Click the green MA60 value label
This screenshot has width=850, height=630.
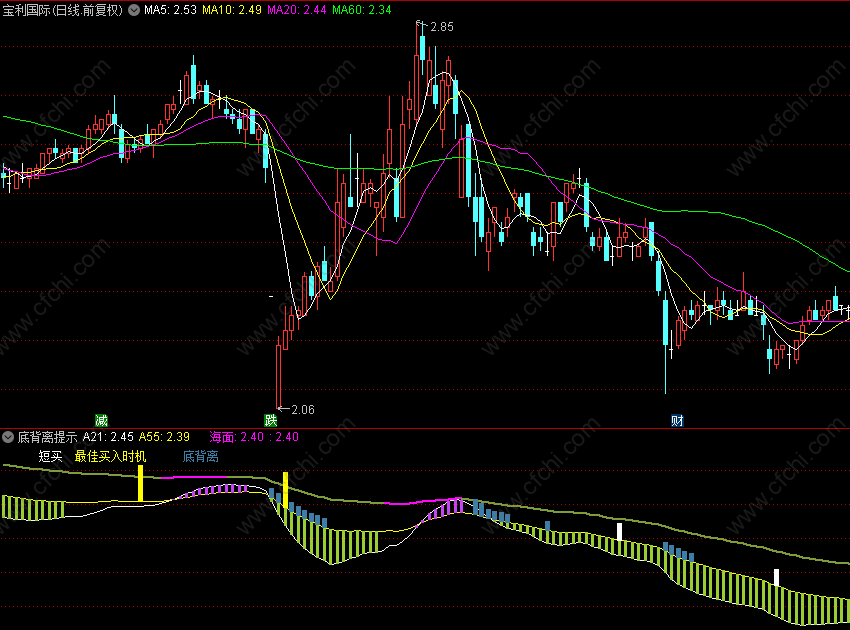pos(362,10)
